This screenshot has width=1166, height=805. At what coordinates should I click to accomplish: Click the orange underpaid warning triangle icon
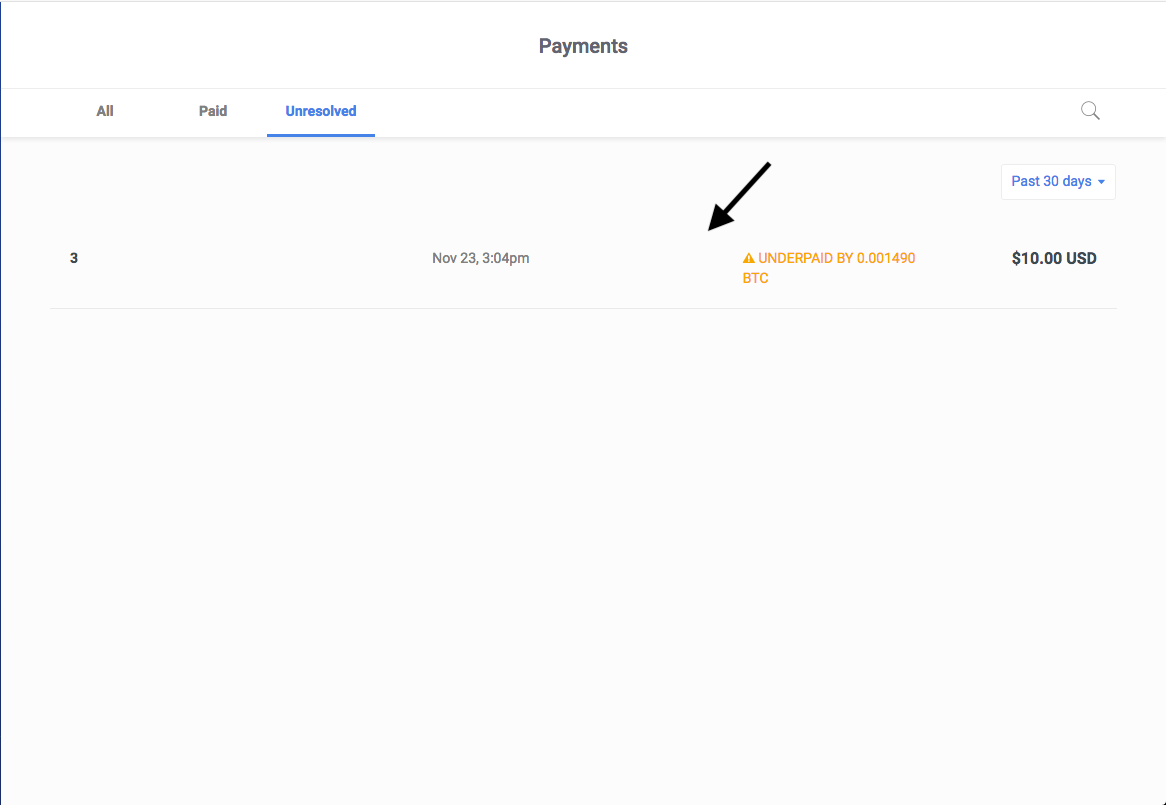pos(749,259)
